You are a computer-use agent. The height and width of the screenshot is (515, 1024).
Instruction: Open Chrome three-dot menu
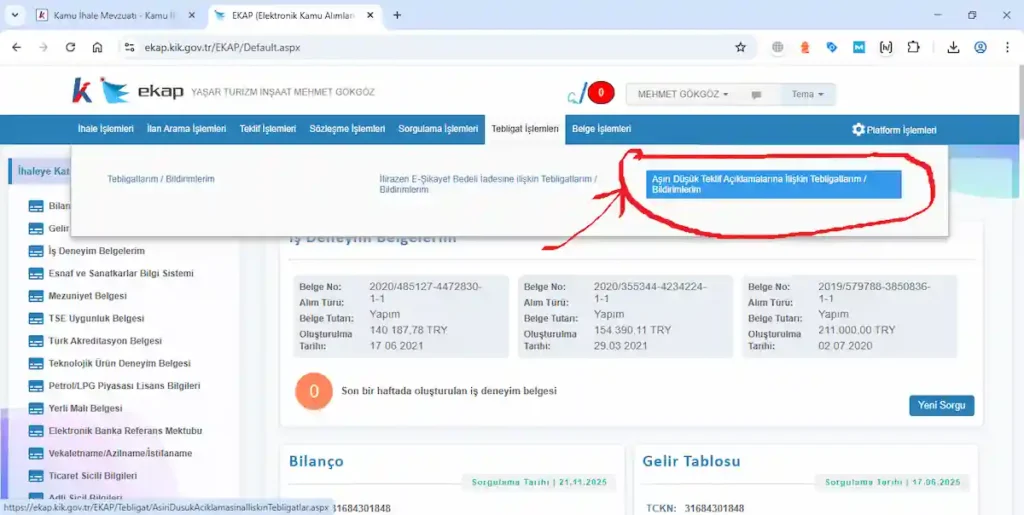point(1007,47)
